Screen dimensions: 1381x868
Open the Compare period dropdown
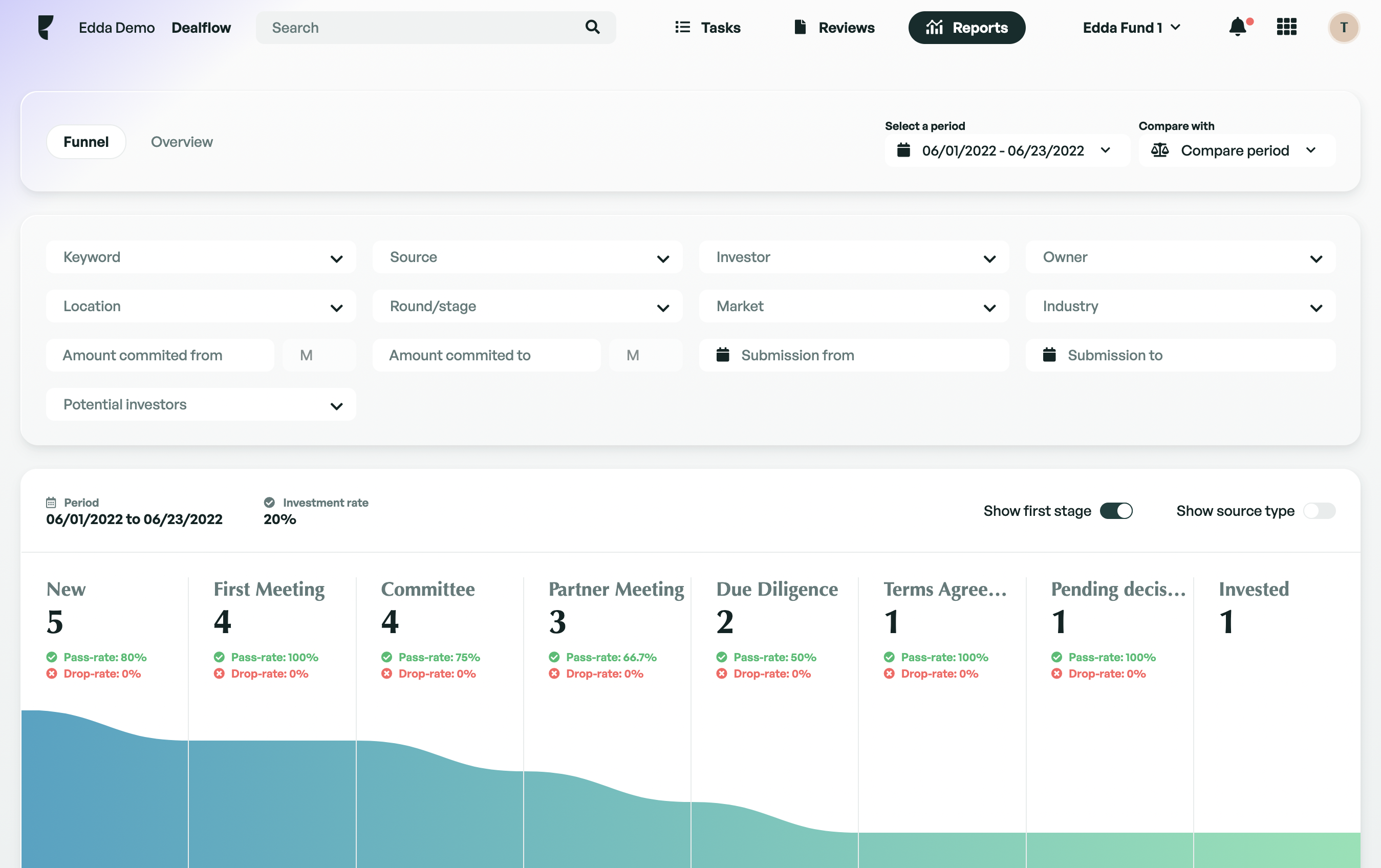(1236, 150)
